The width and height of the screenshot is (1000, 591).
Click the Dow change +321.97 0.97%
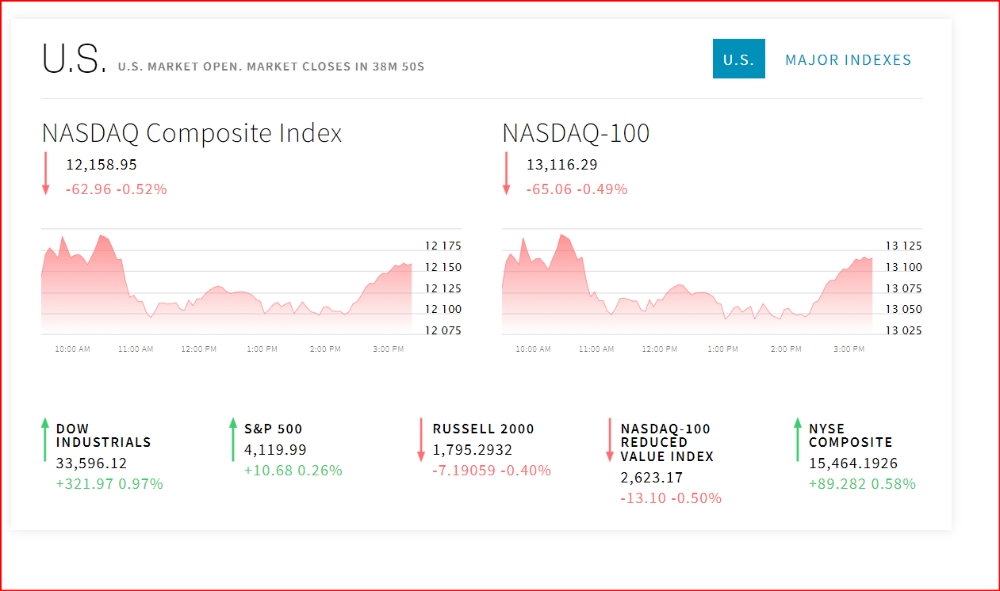coord(110,484)
